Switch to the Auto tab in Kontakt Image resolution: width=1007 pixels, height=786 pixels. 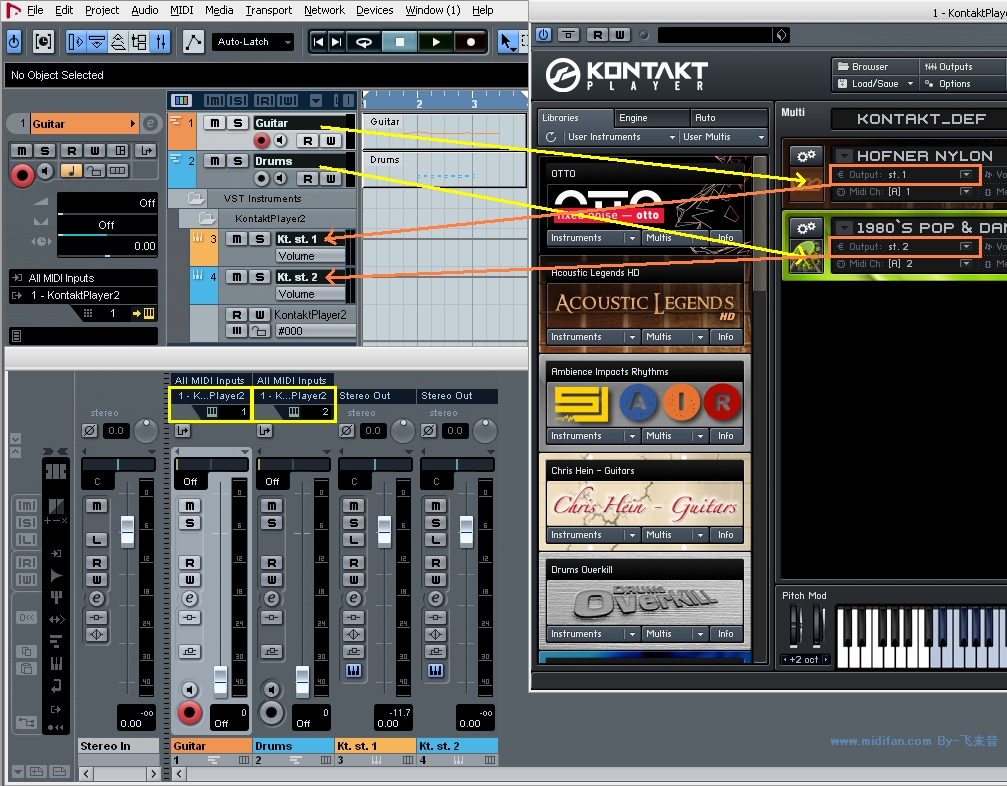coord(729,118)
